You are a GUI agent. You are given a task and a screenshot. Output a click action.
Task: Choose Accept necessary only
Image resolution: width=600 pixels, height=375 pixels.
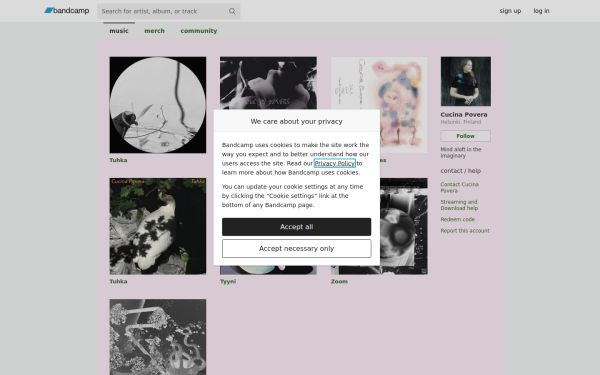click(297, 249)
